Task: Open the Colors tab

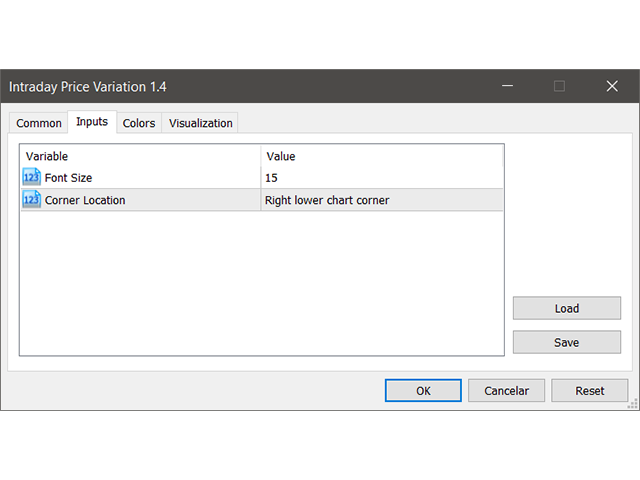Action: point(139,123)
